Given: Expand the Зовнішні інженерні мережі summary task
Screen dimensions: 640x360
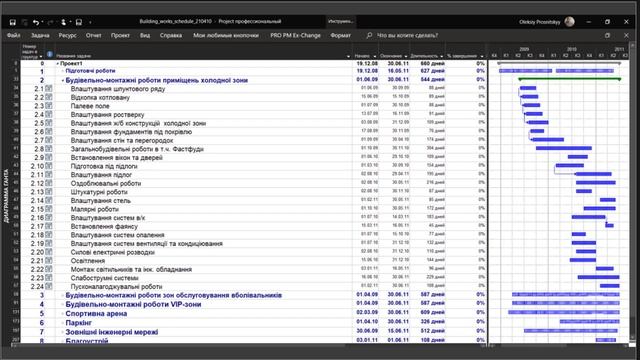Looking at the screenshot, I should [63, 332].
